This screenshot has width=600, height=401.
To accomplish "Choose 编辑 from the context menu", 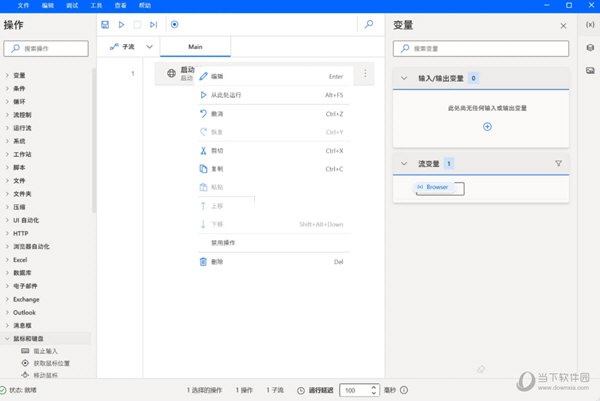I will 274,76.
